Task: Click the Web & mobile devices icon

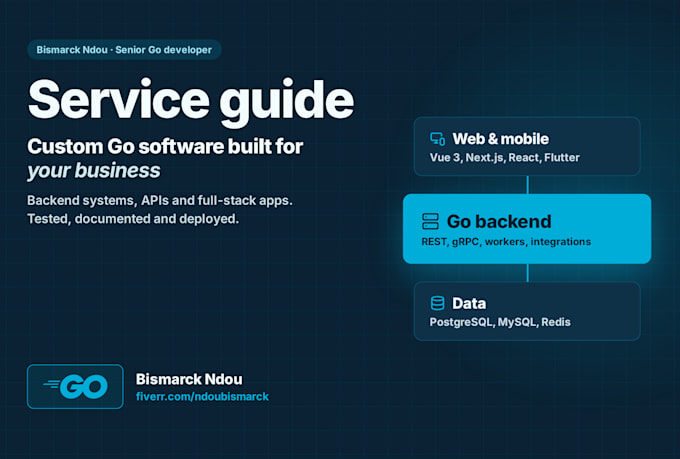Action: (x=437, y=139)
